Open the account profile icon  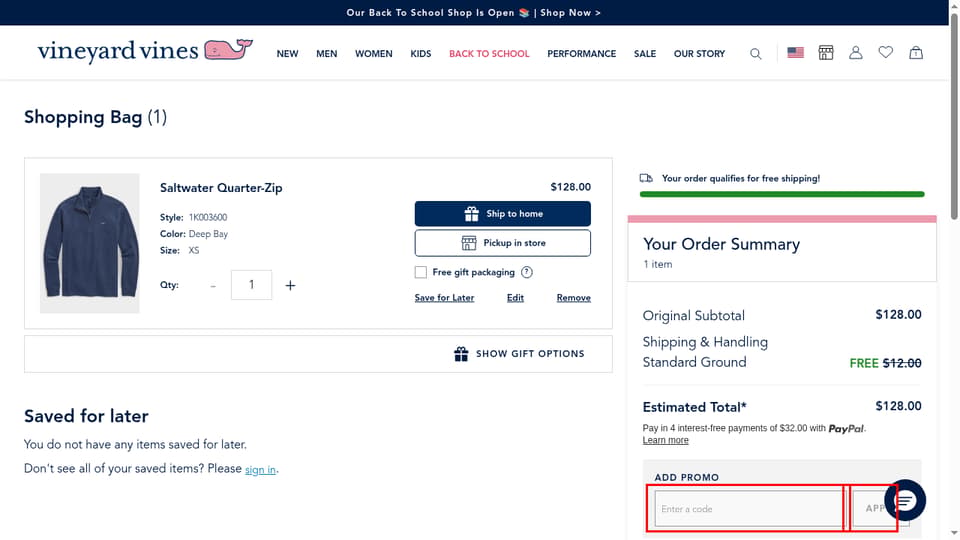[855, 53]
